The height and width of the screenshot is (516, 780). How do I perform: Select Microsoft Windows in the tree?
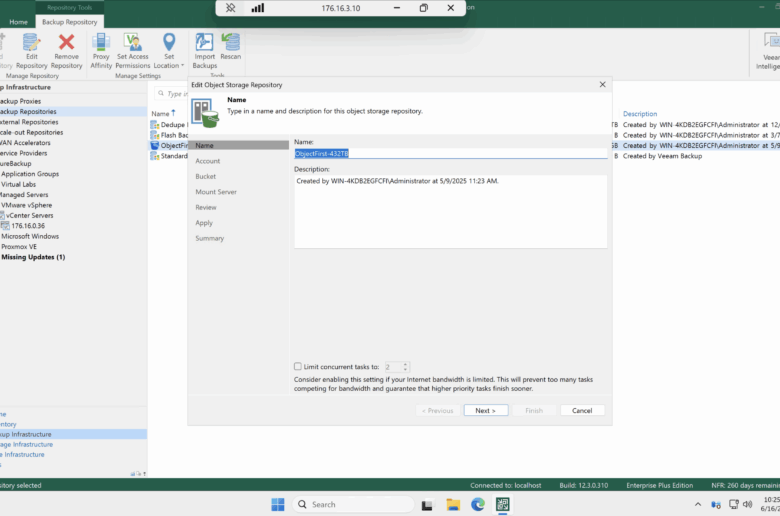(x=30, y=236)
